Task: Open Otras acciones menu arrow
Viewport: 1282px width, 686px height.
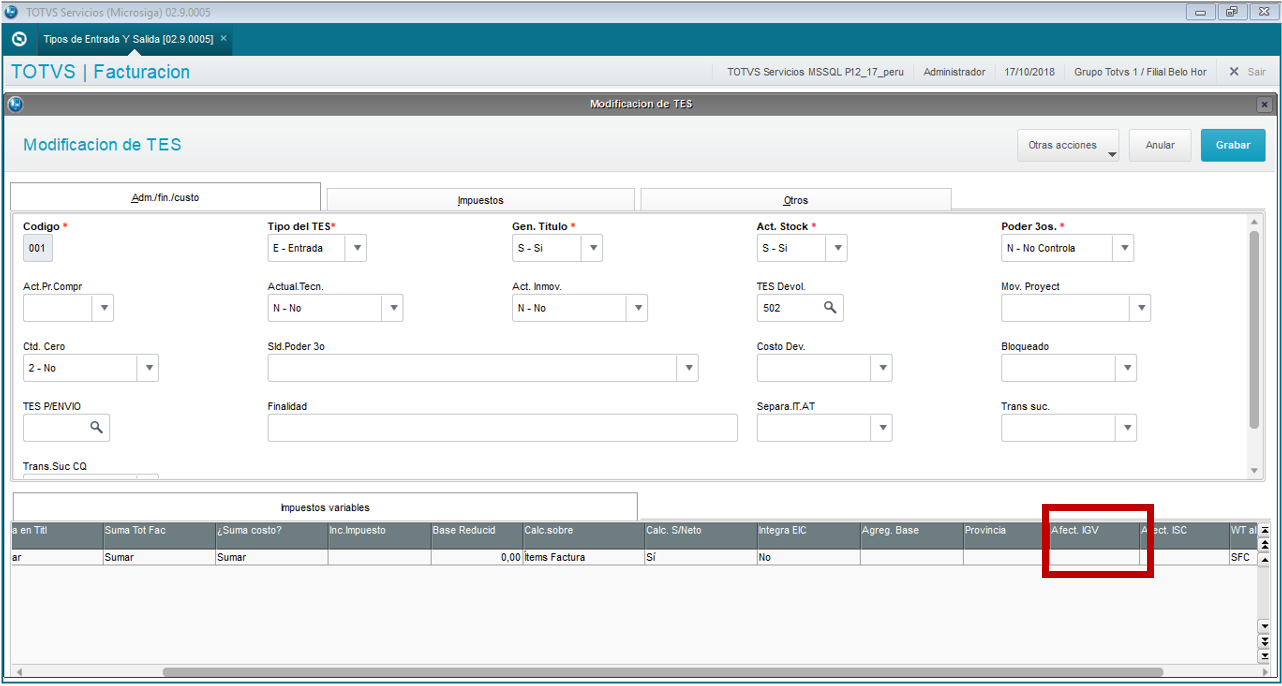Action: point(1111,154)
